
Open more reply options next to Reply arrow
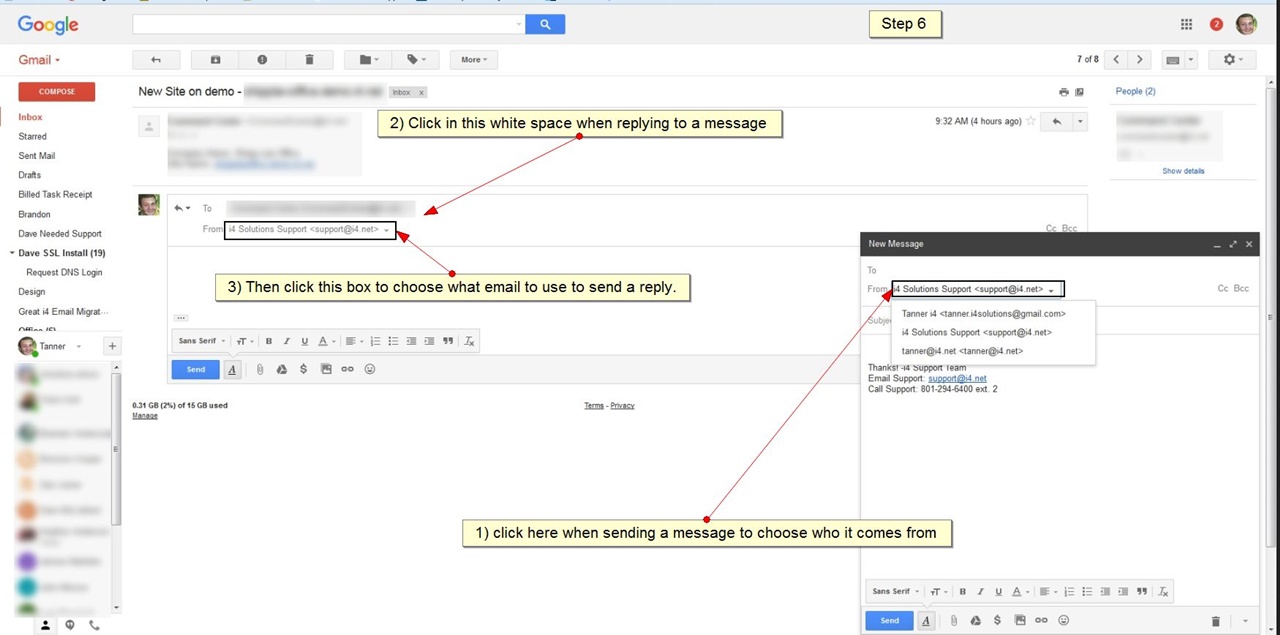1080,121
